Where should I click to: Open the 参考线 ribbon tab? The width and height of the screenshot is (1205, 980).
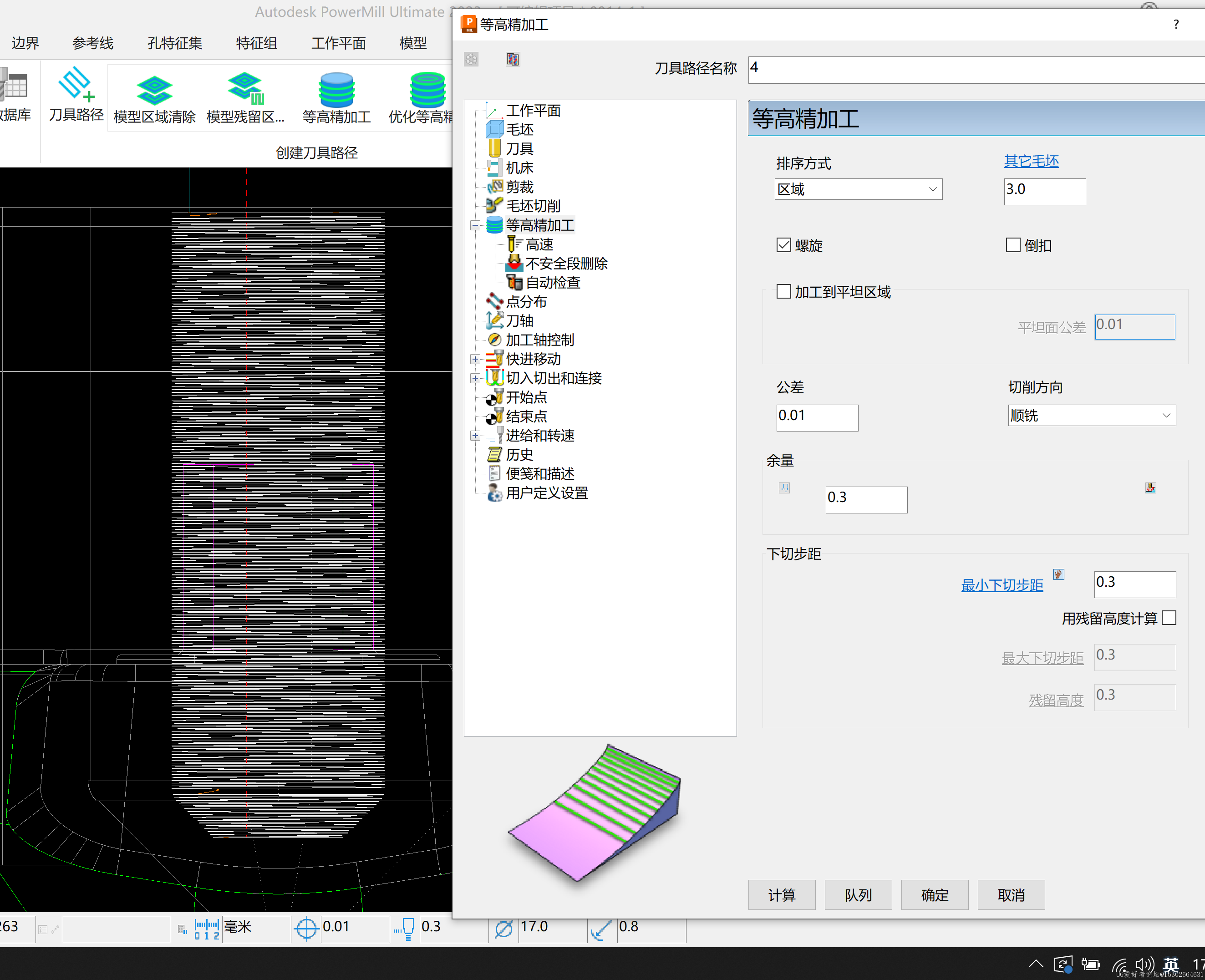click(x=92, y=43)
